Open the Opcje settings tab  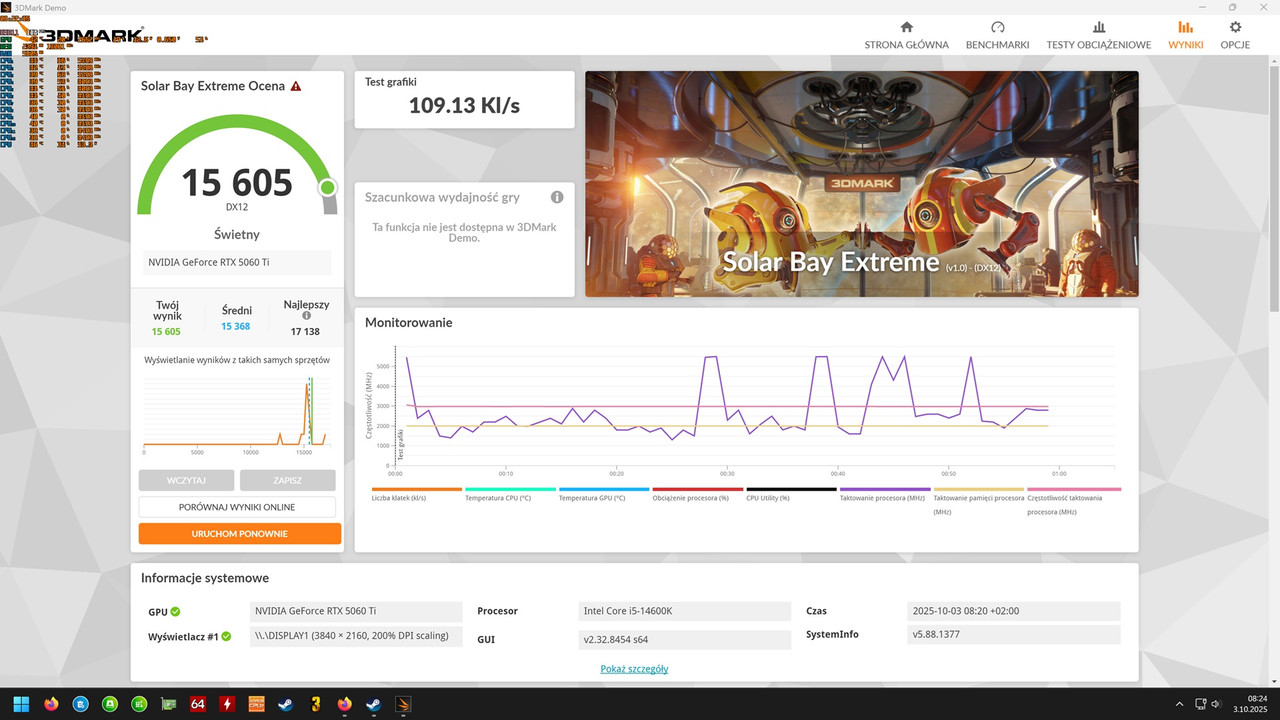coord(1235,35)
